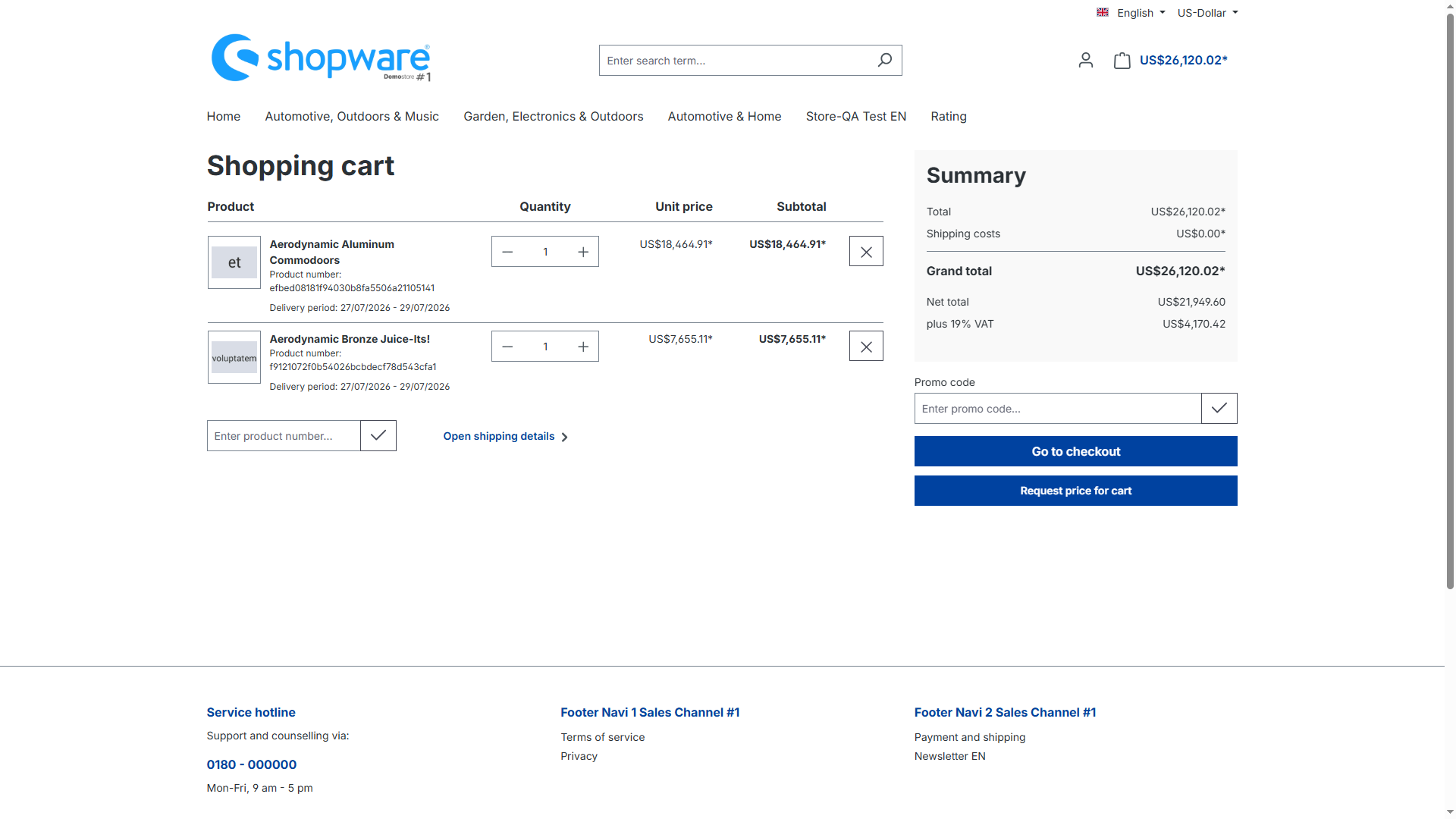Click Go to checkout button
This screenshot has height=819, width=1456.
point(1076,451)
